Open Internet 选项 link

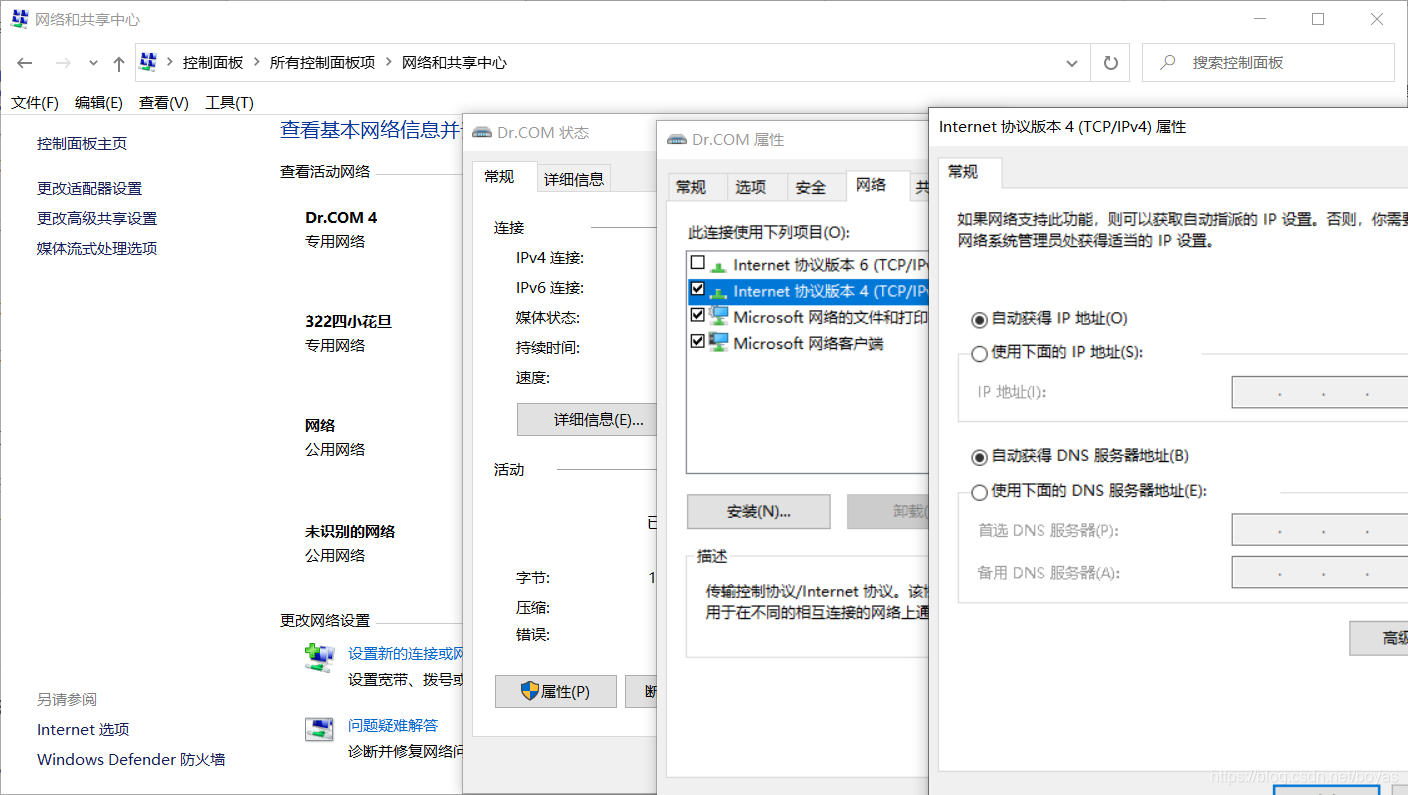point(83,729)
